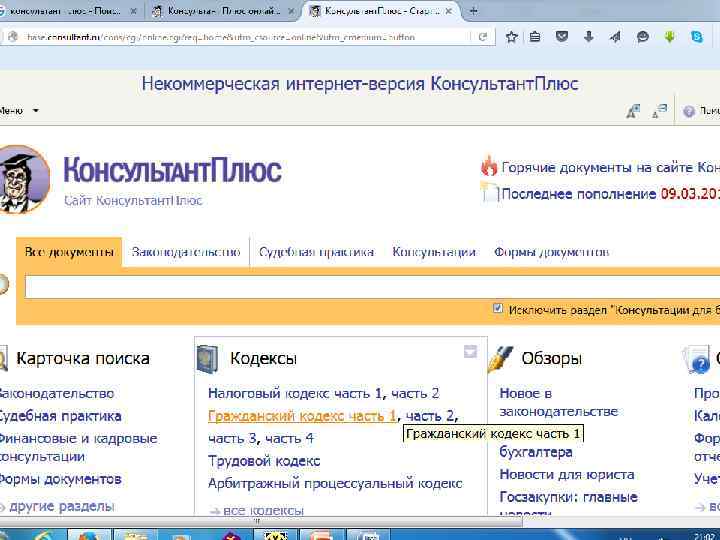The image size is (720, 540).
Task: Click the Skype extension icon
Action: [697, 37]
